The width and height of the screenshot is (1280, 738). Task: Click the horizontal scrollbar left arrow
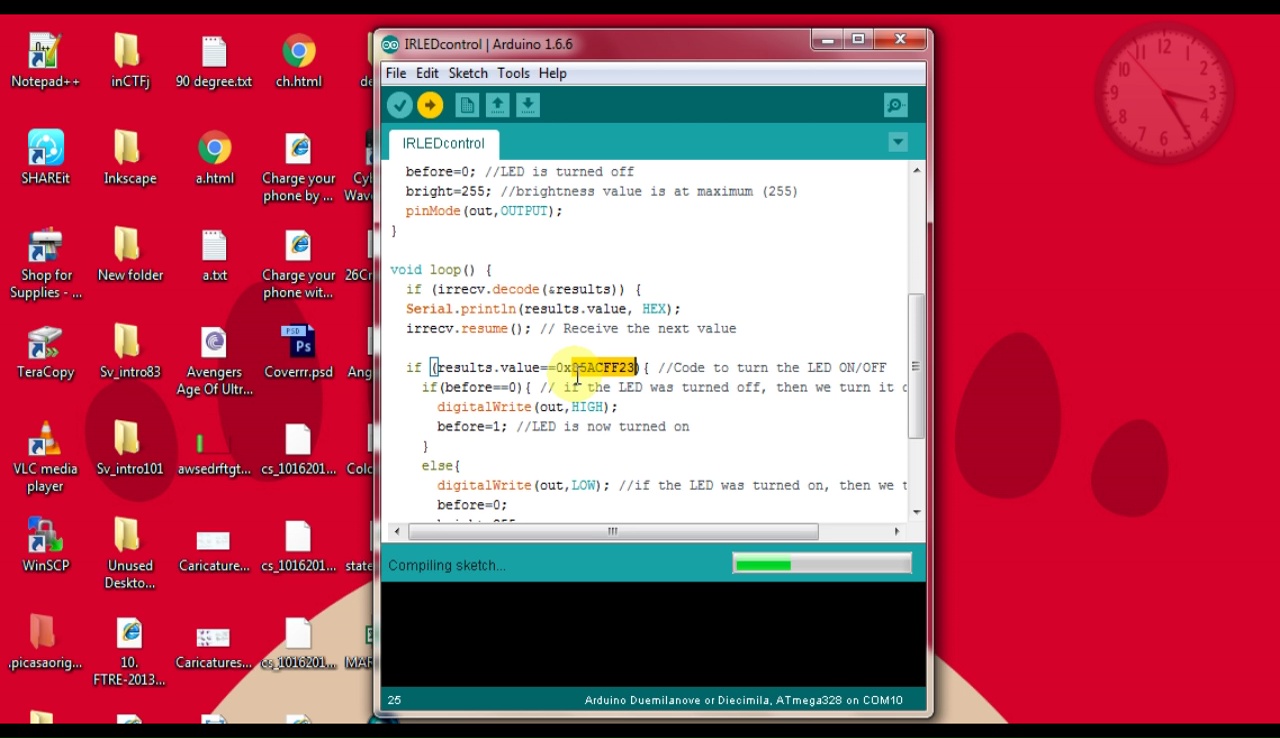click(x=397, y=531)
